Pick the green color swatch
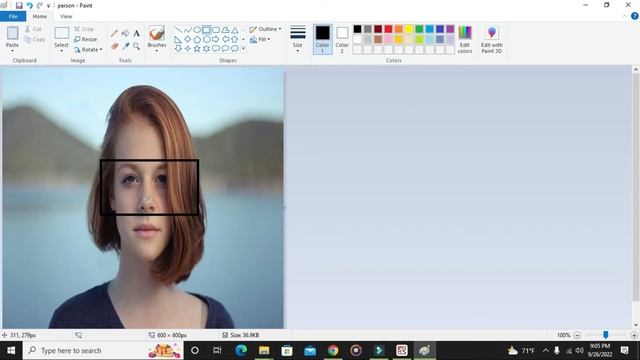The width and height of the screenshot is (640, 360). click(419, 29)
